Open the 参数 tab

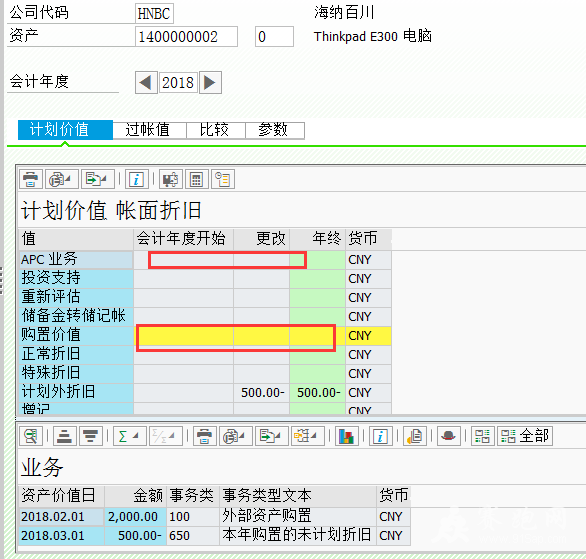(275, 130)
